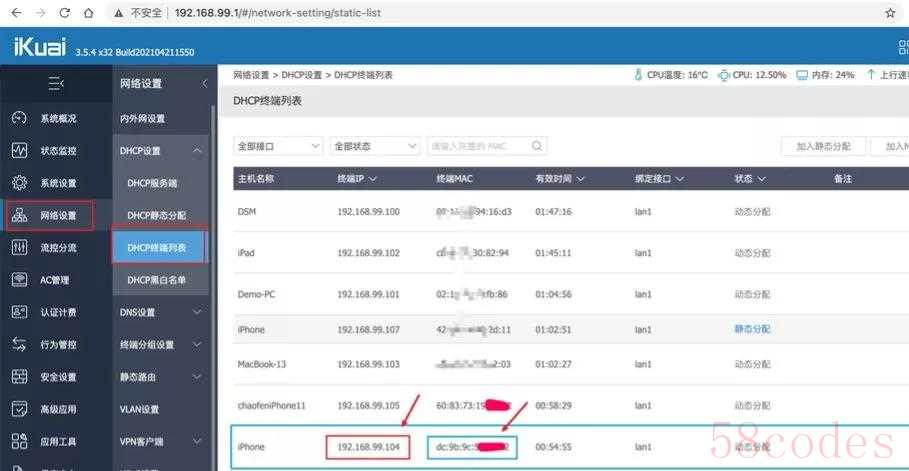Sort by 终端IP column header
Viewport: 909px width, 471px height.
tap(357, 179)
